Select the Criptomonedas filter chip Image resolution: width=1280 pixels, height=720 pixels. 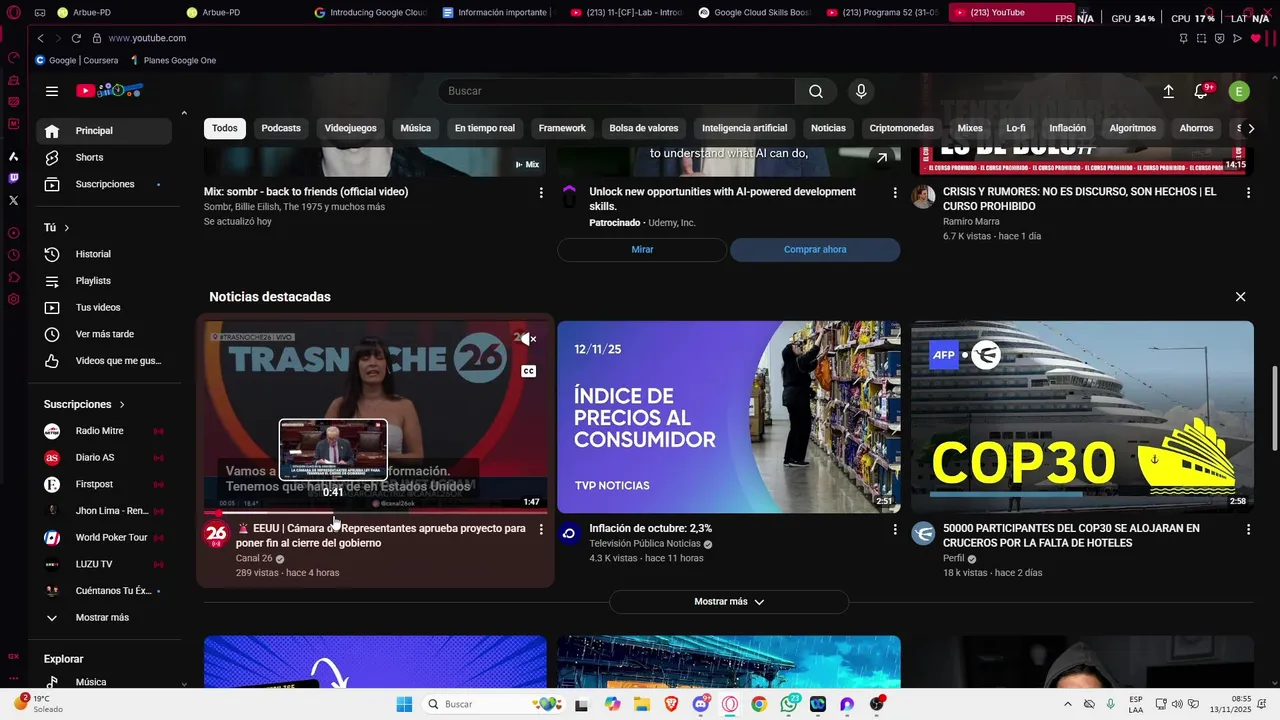pos(901,128)
